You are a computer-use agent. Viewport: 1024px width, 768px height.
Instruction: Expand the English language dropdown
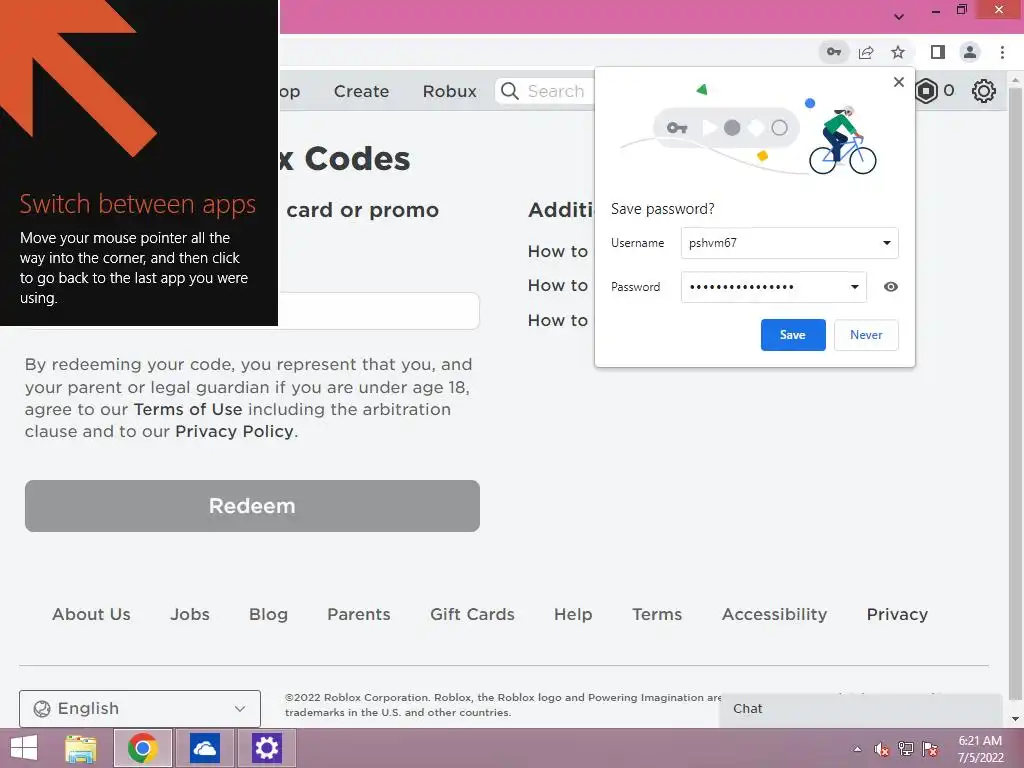click(140, 709)
